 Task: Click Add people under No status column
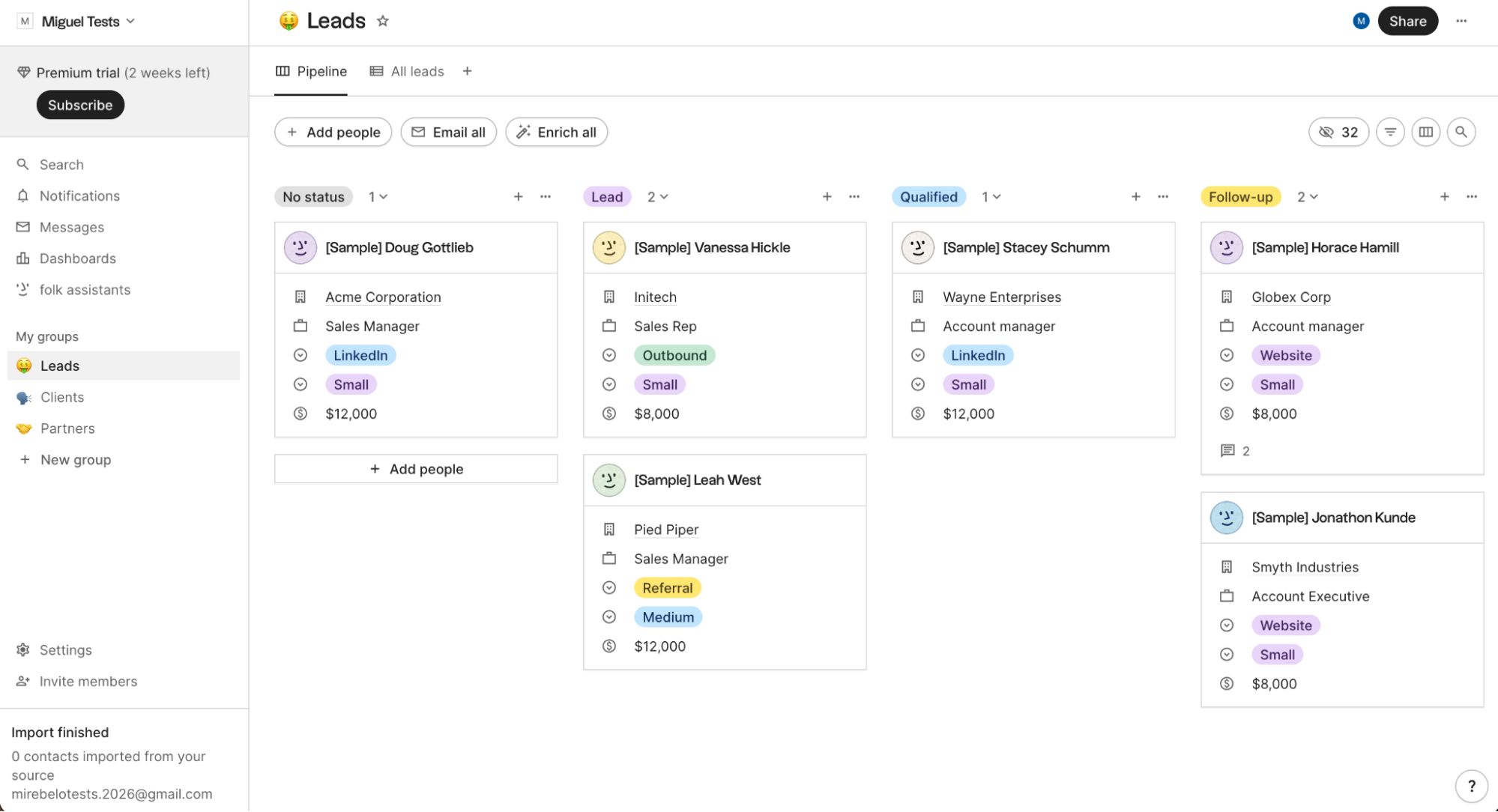point(416,470)
